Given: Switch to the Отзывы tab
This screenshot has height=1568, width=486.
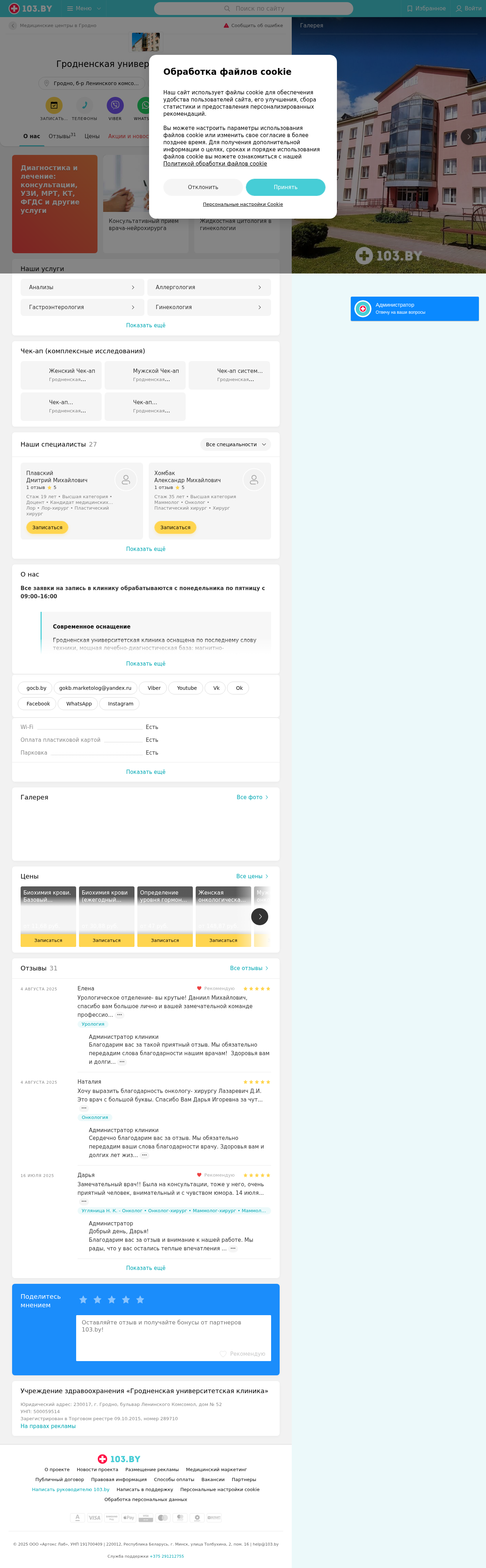Looking at the screenshot, I should (x=62, y=136).
